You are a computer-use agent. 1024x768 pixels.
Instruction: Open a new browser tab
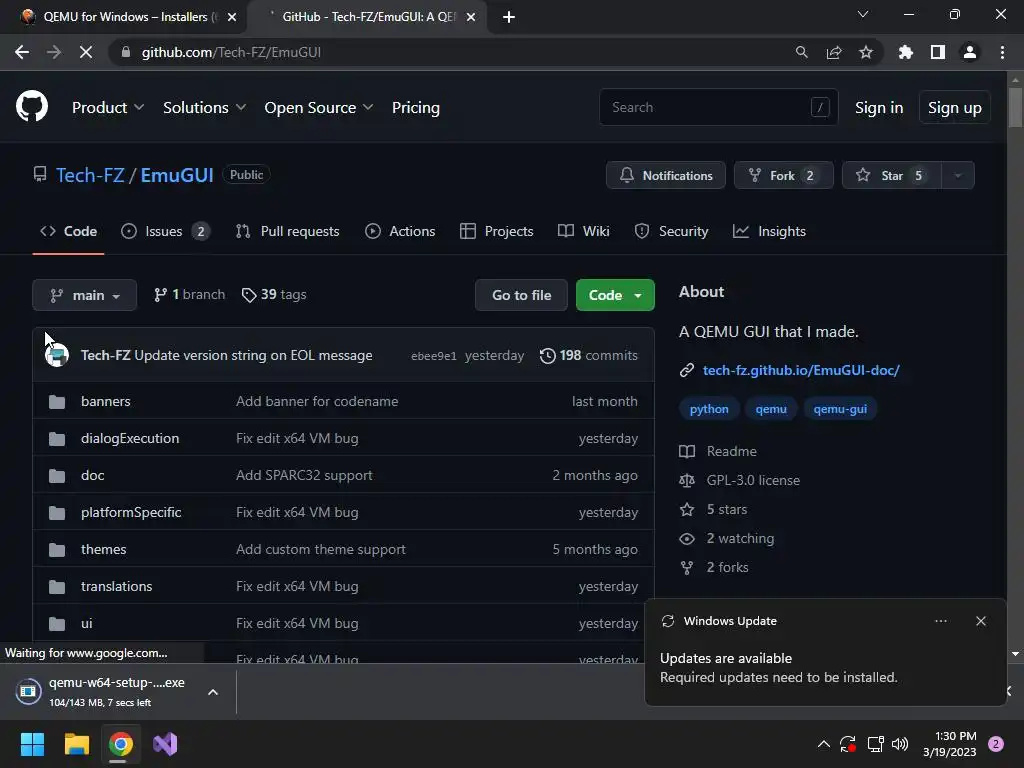click(x=509, y=17)
